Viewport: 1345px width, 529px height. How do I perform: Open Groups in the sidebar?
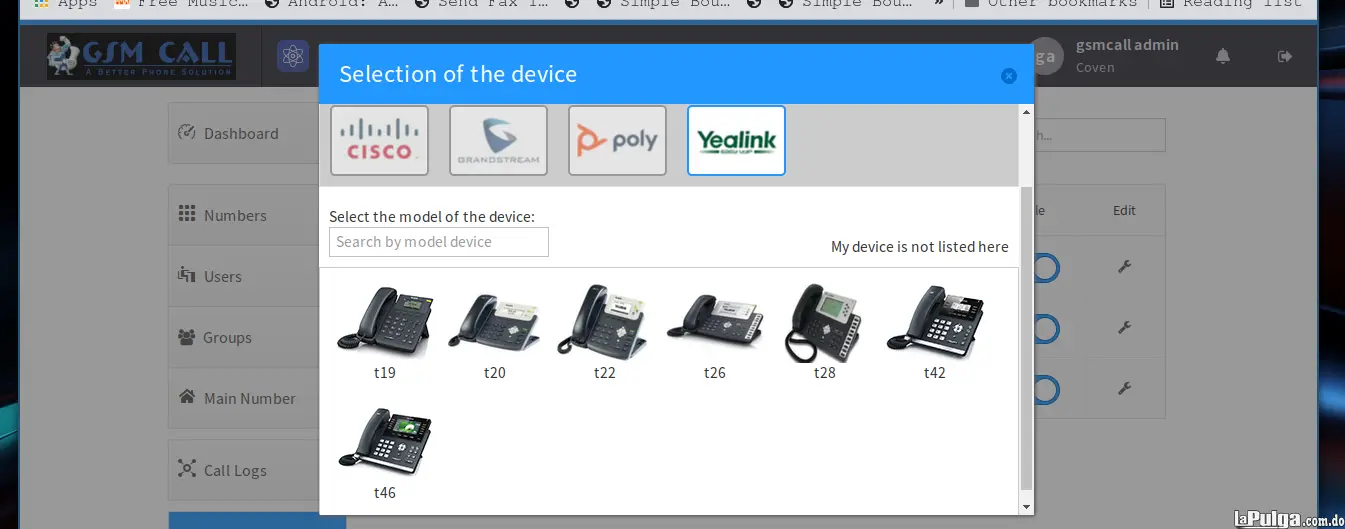[x=243, y=337]
